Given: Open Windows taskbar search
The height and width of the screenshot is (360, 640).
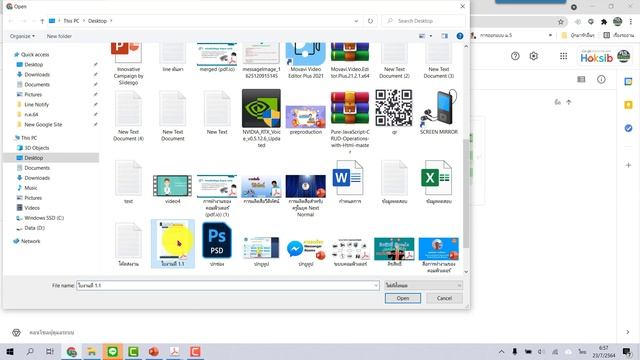Looking at the screenshot, I should pos(30,351).
